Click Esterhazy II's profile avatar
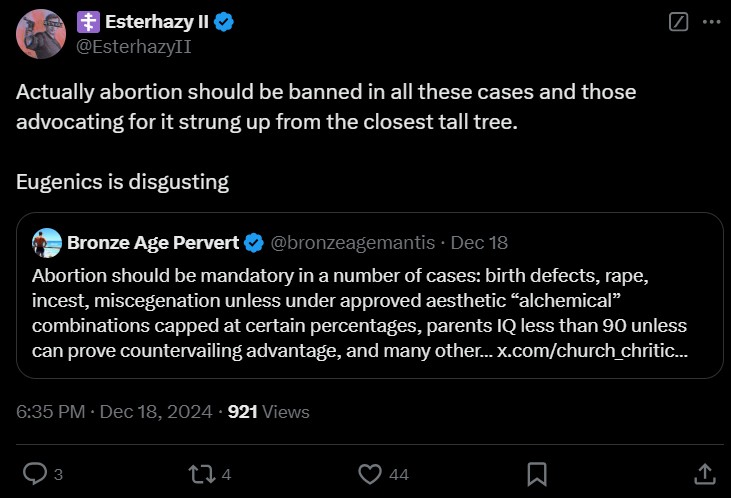Image resolution: width=731 pixels, height=498 pixels. 41,33
